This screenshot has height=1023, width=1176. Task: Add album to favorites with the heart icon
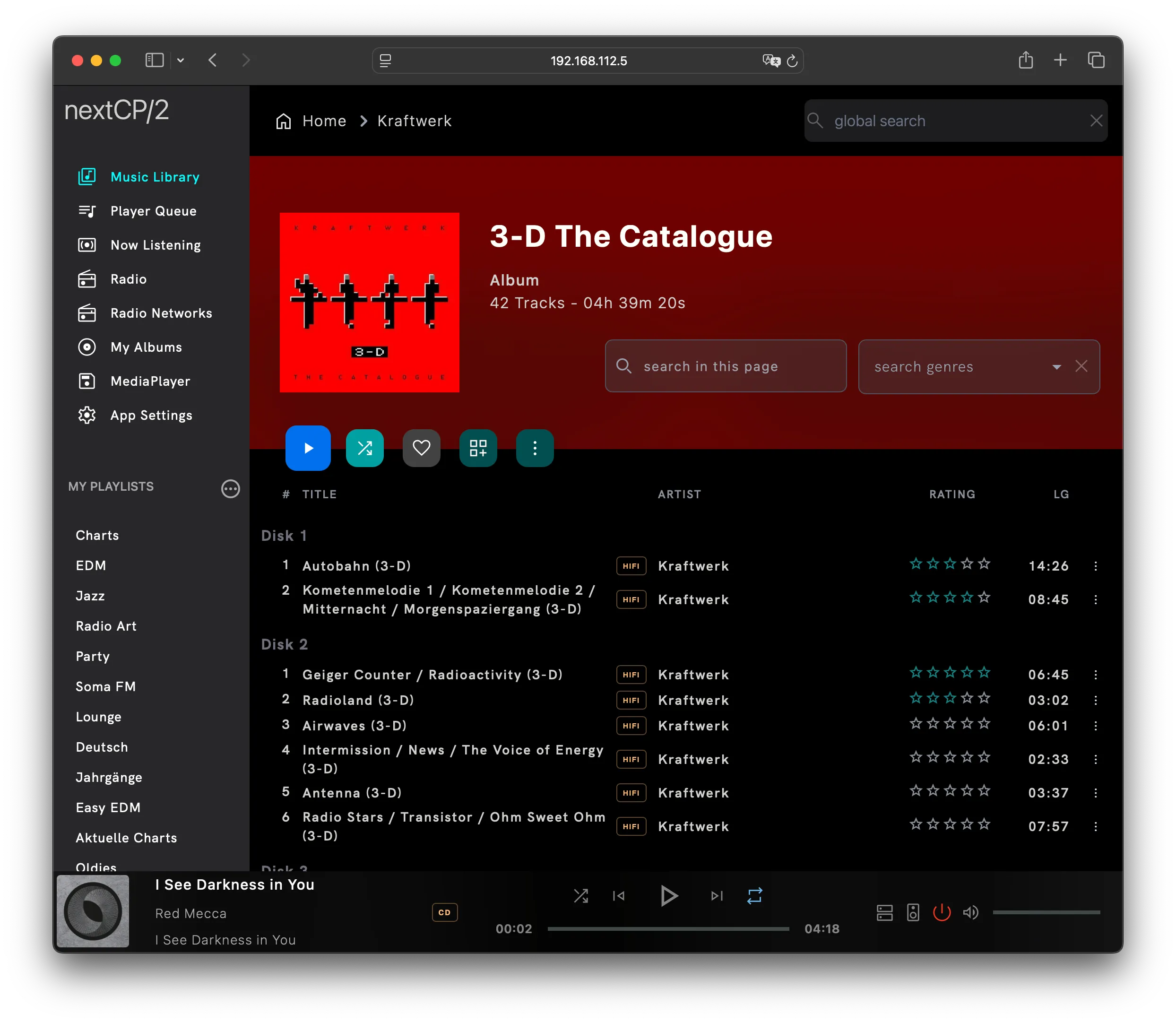[421, 448]
